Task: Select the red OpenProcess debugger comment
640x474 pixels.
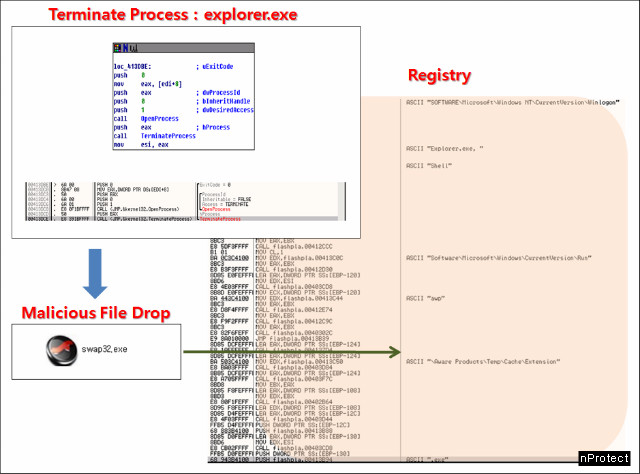Action: [216, 209]
